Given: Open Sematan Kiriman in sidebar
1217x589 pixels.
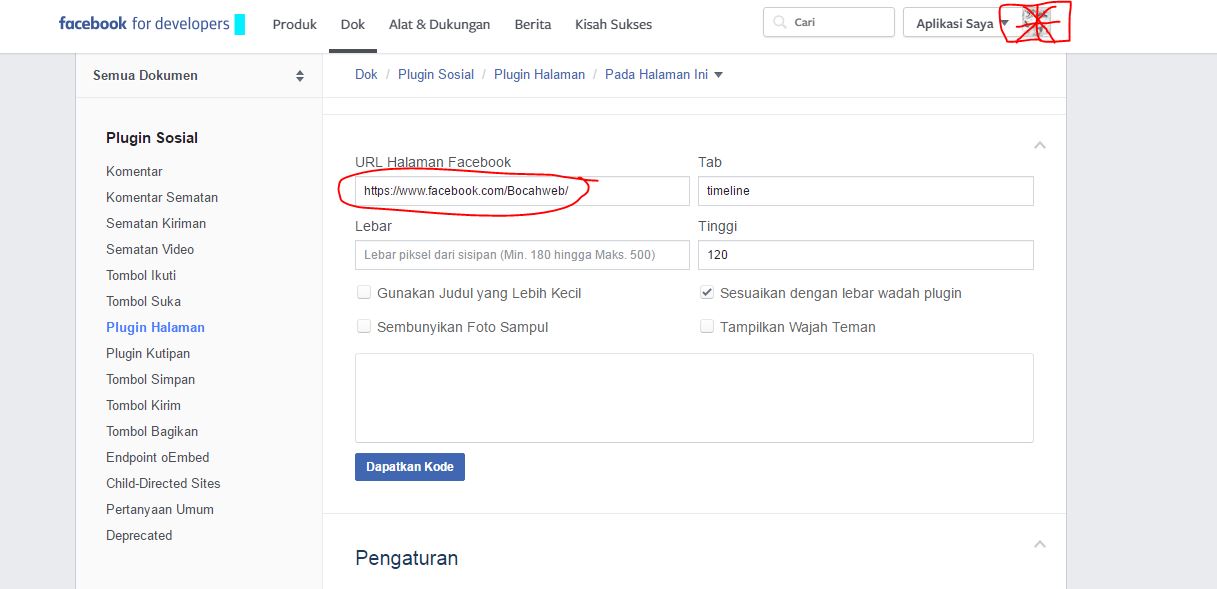Looking at the screenshot, I should (x=156, y=223).
